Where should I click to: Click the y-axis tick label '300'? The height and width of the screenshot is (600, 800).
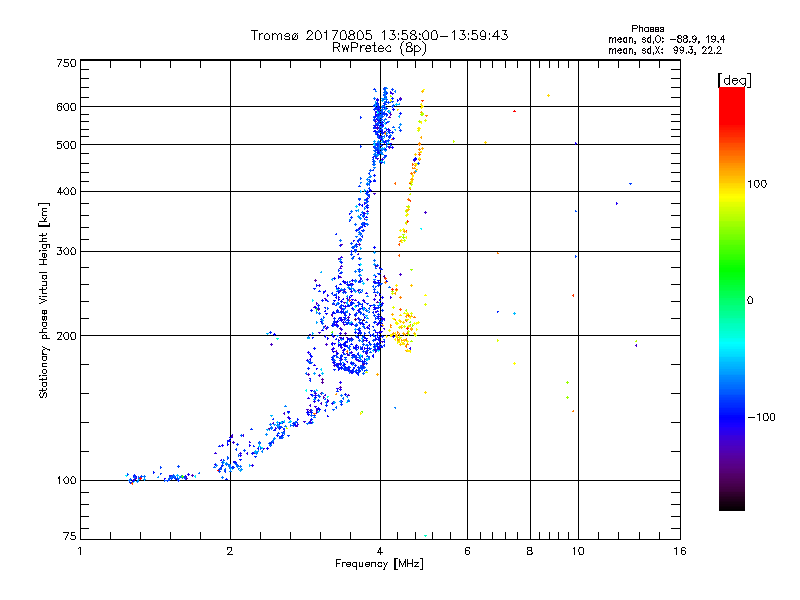pyautogui.click(x=66, y=252)
